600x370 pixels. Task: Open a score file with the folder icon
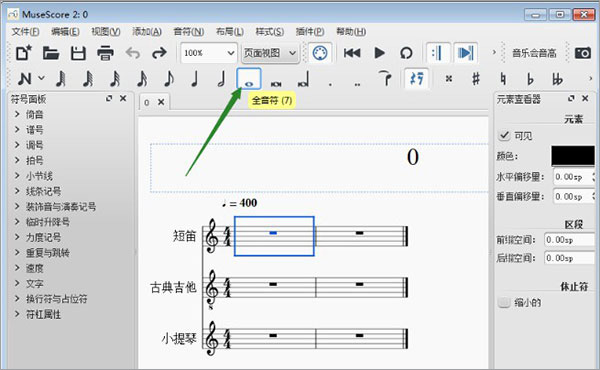pyautogui.click(x=51, y=53)
